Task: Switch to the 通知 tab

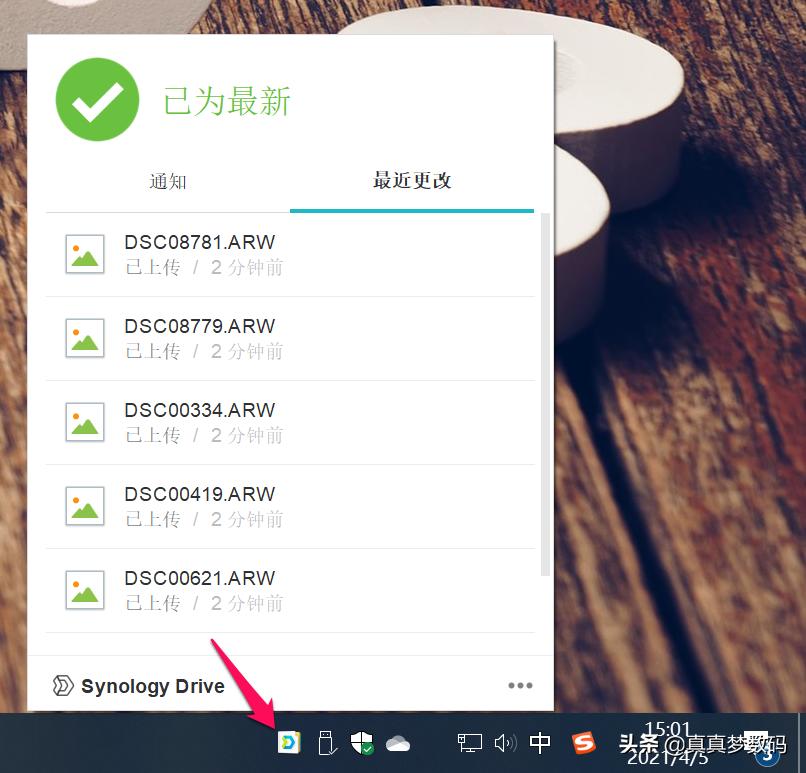Action: point(167,182)
